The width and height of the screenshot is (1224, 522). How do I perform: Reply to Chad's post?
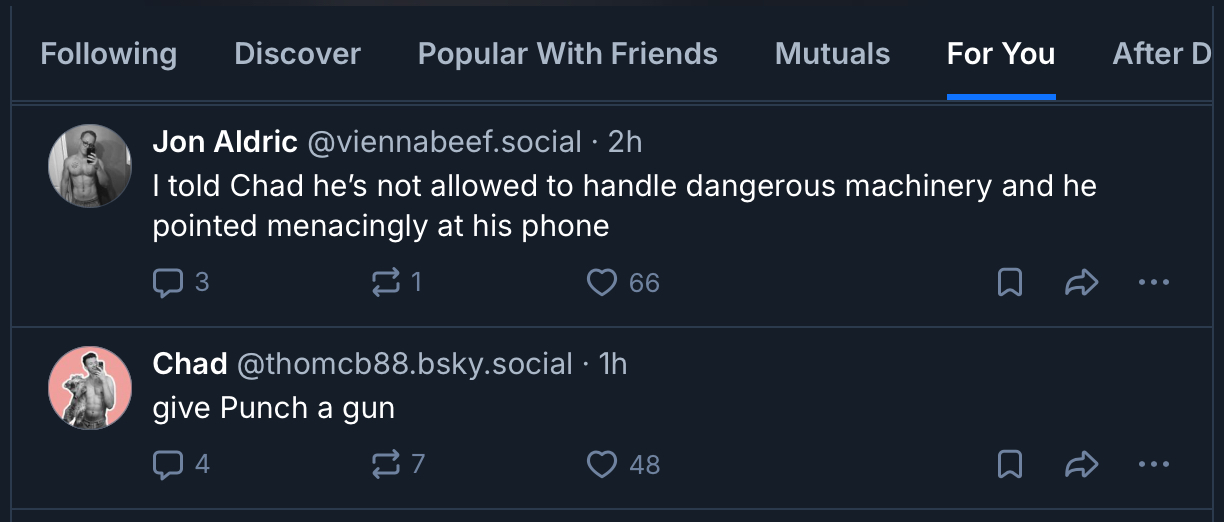point(166,464)
